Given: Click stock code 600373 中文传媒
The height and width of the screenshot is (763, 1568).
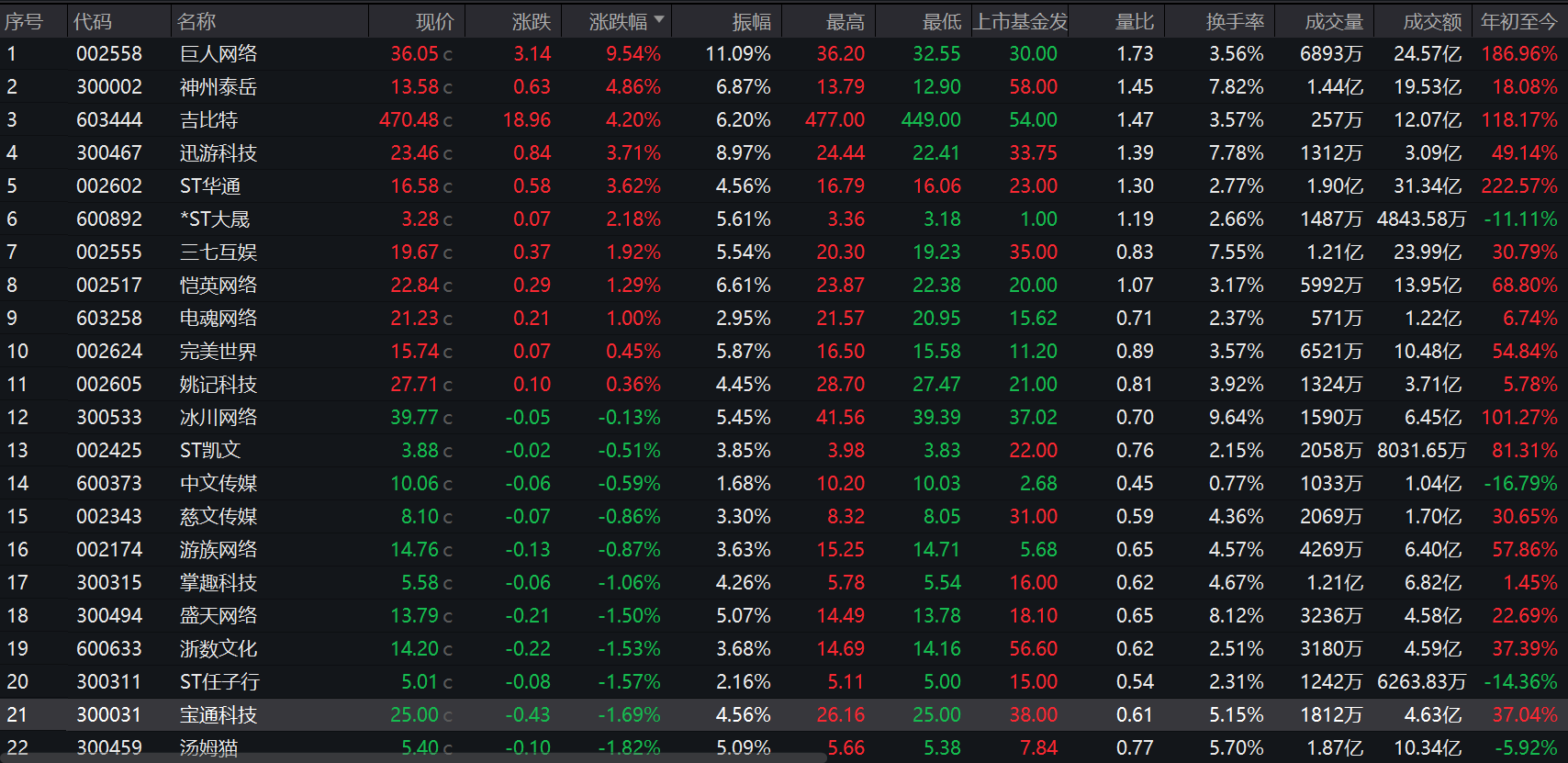Looking at the screenshot, I should (109, 484).
